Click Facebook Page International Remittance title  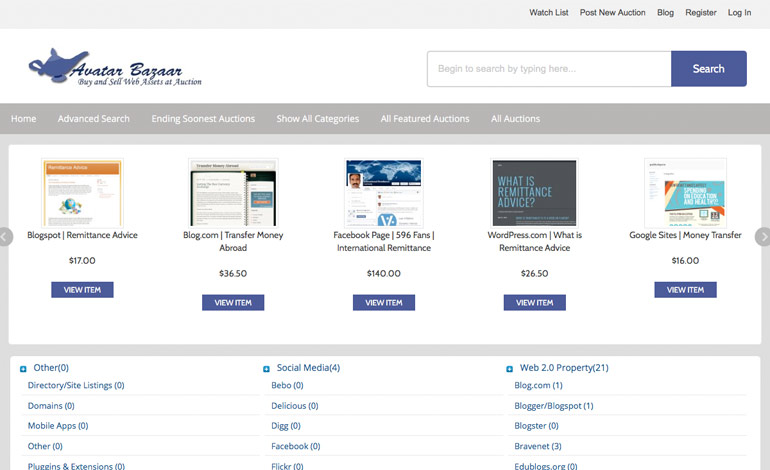point(384,241)
